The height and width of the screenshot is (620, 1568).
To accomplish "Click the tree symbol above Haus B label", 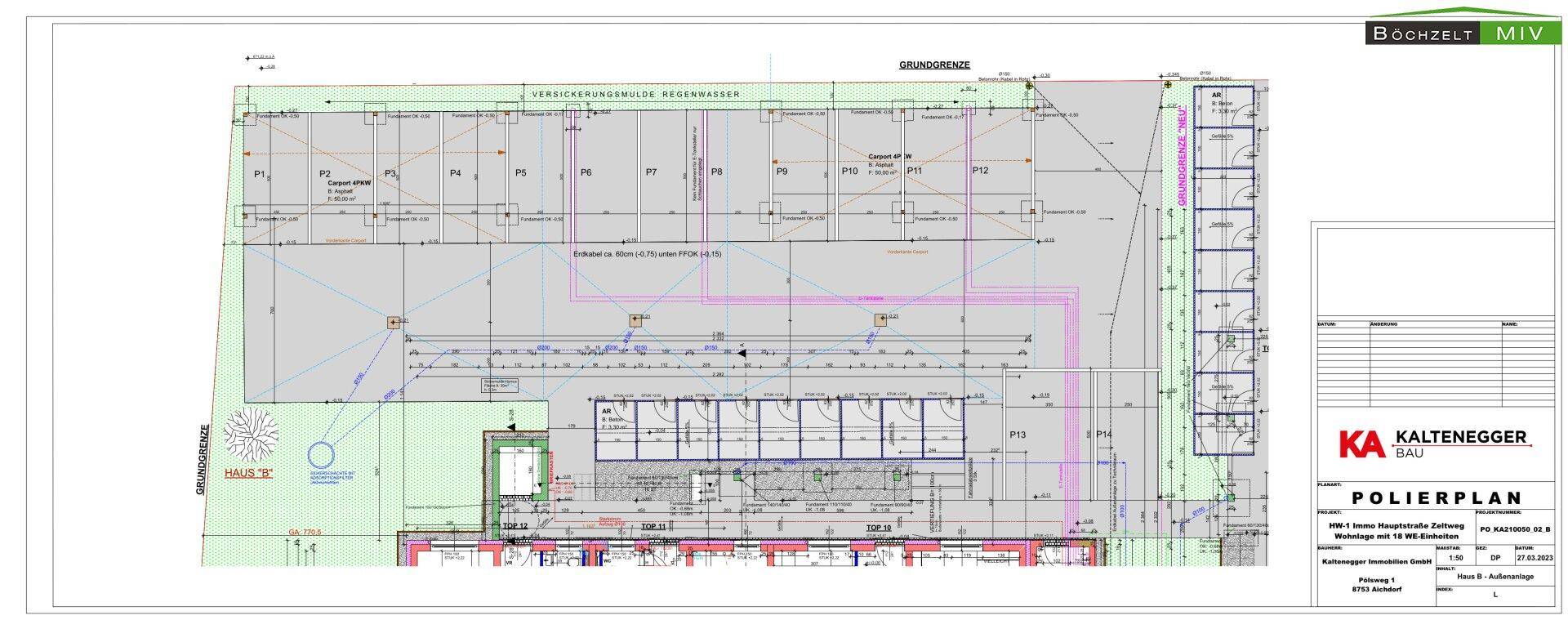I will click(251, 435).
